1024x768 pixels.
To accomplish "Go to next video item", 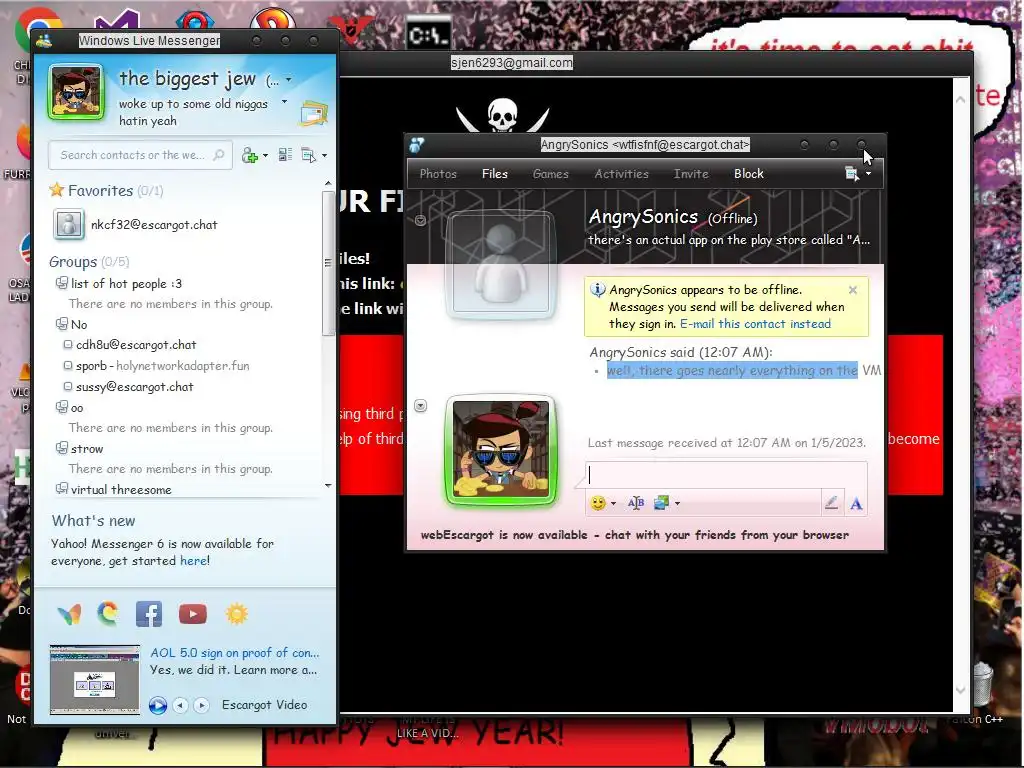I will (202, 705).
